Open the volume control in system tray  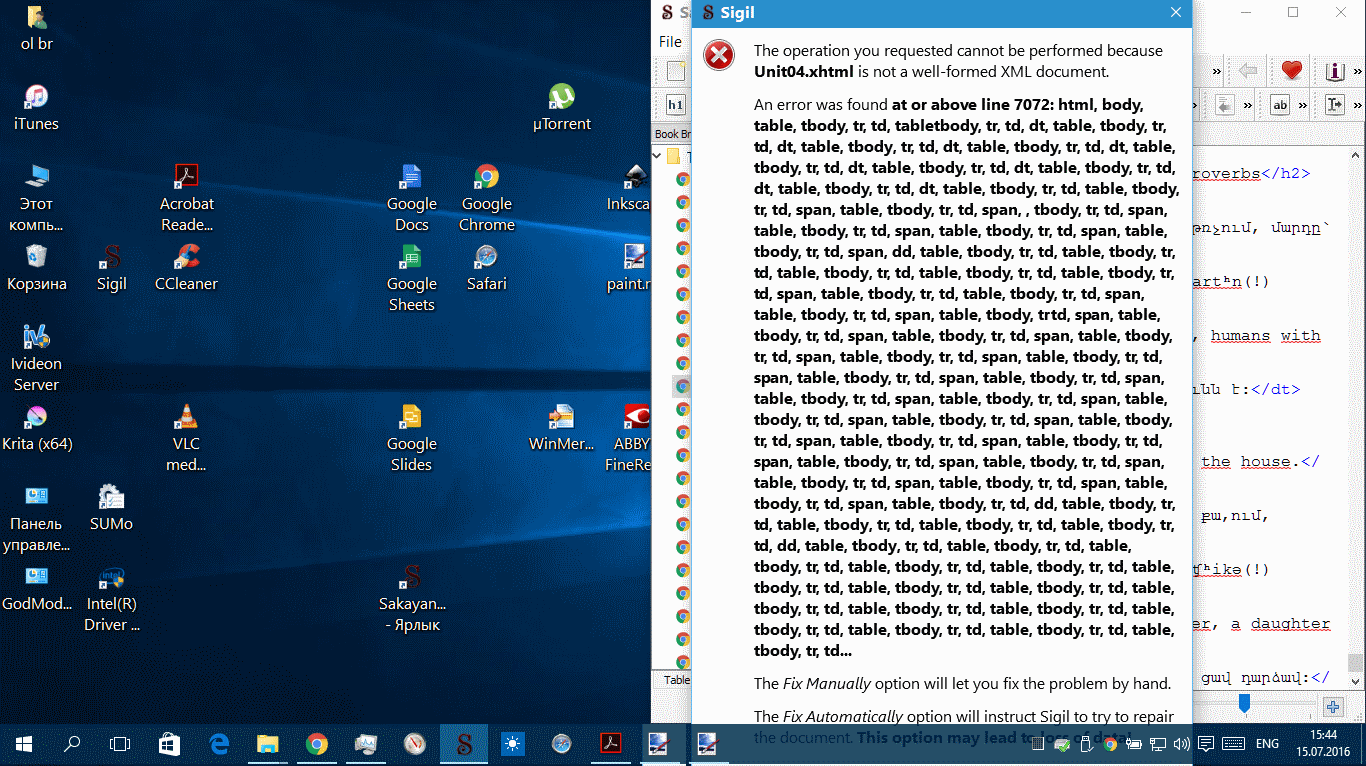point(1181,744)
